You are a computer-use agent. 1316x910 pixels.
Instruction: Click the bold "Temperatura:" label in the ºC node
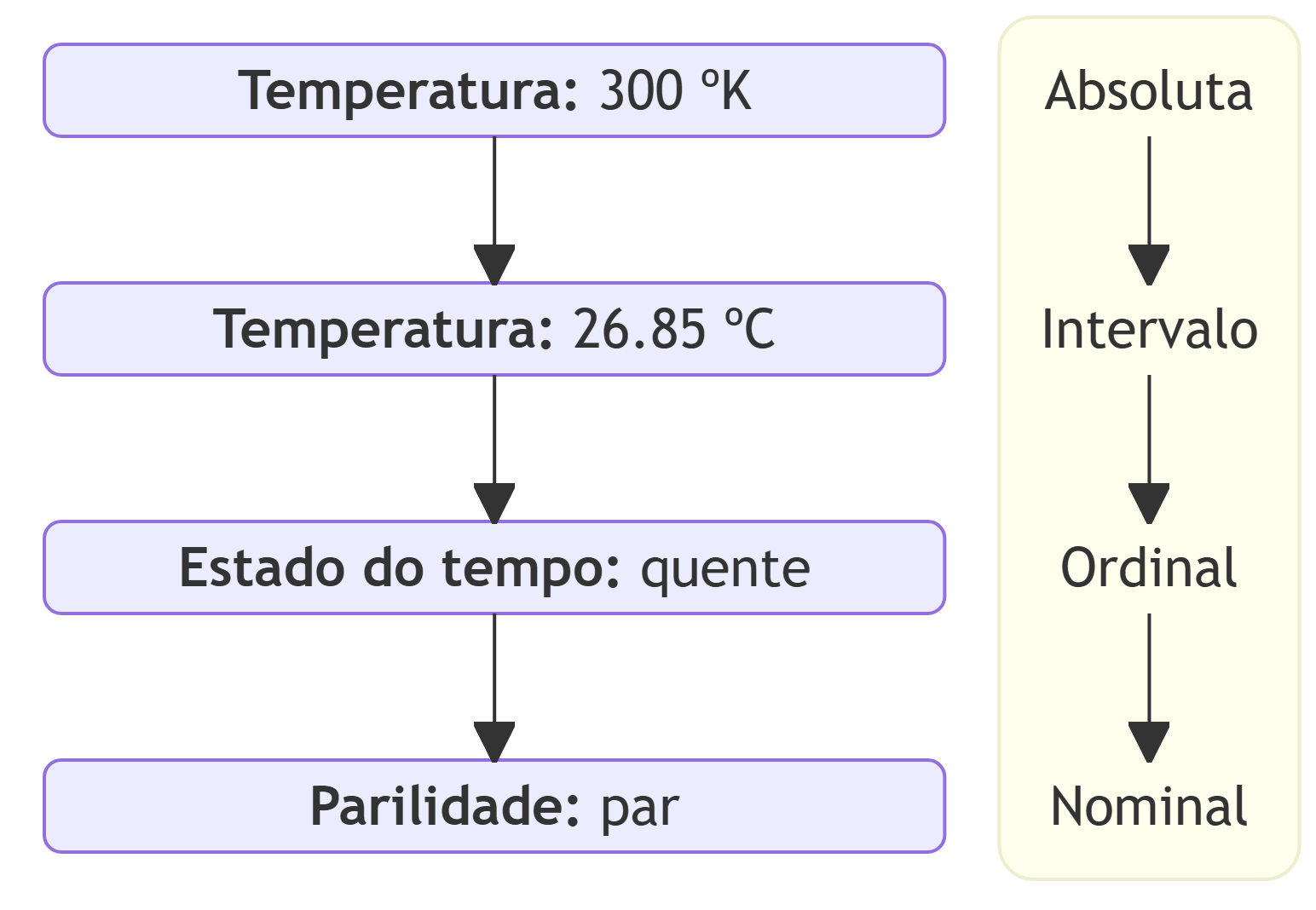[x=384, y=329]
